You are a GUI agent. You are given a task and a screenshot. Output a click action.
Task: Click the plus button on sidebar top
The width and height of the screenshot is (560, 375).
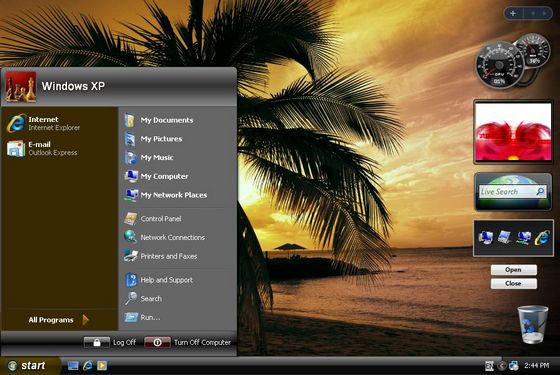click(513, 13)
